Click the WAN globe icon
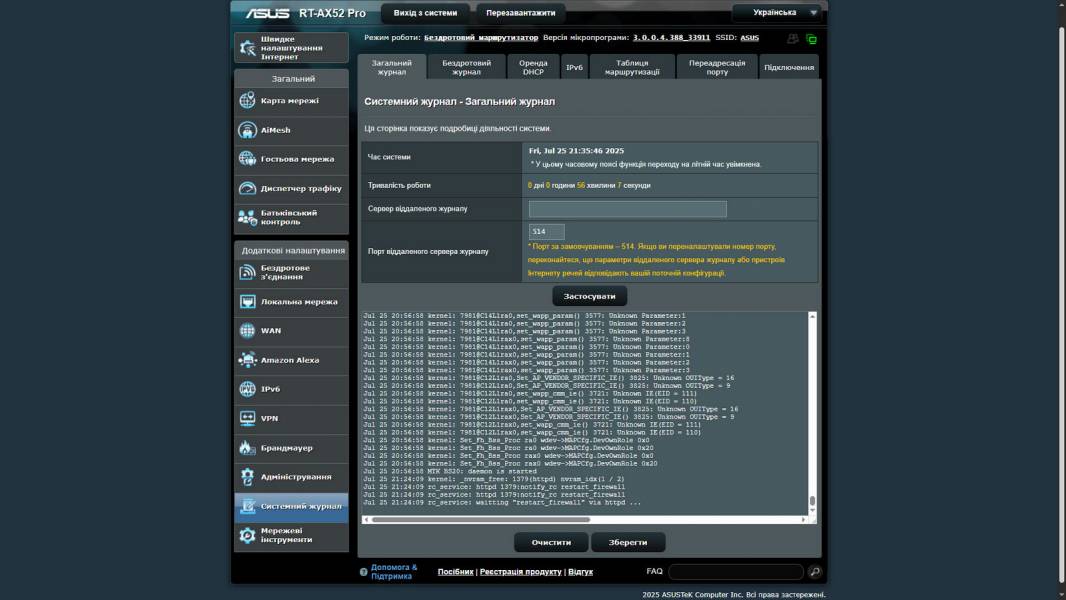Viewport: 1066px width, 600px height. (x=247, y=330)
